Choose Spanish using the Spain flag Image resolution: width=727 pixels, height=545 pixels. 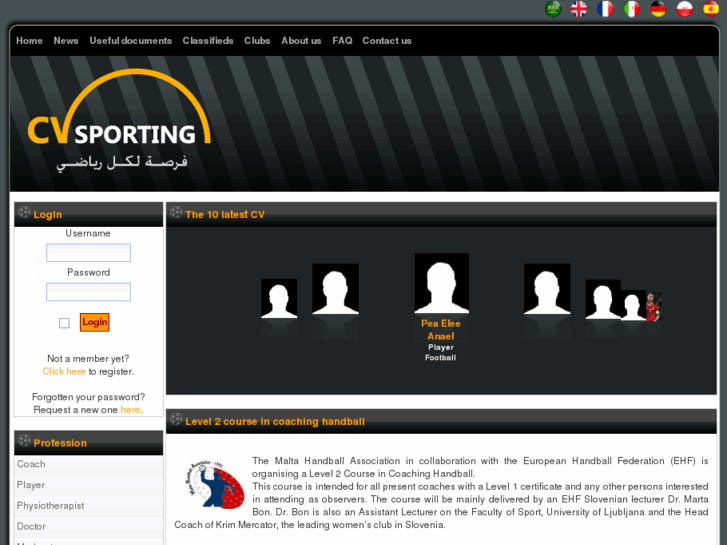[x=711, y=9]
